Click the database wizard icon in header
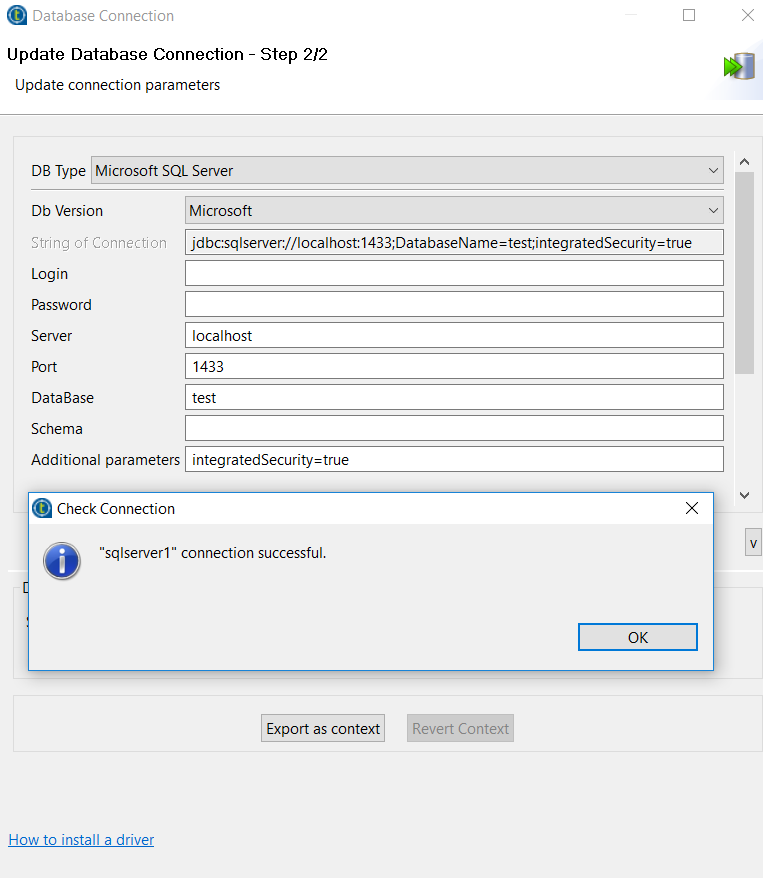The height and width of the screenshot is (878, 775). pos(738,67)
